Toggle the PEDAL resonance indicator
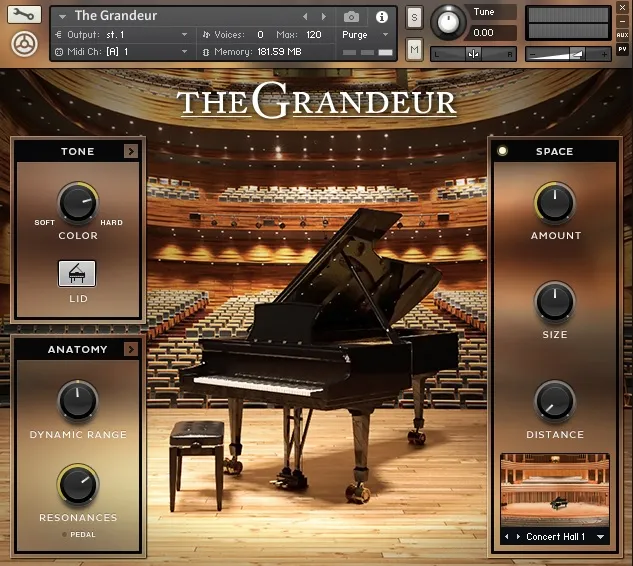Viewport: 633px width, 566px height. [x=64, y=535]
